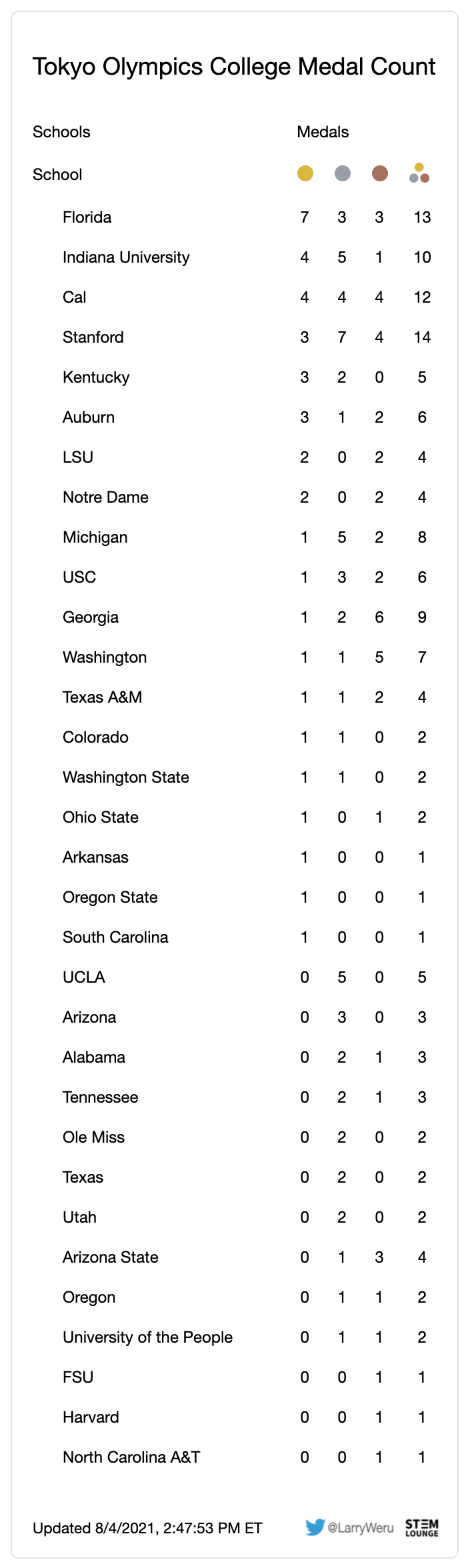Click the total medals tri-dot icon

[x=419, y=173]
